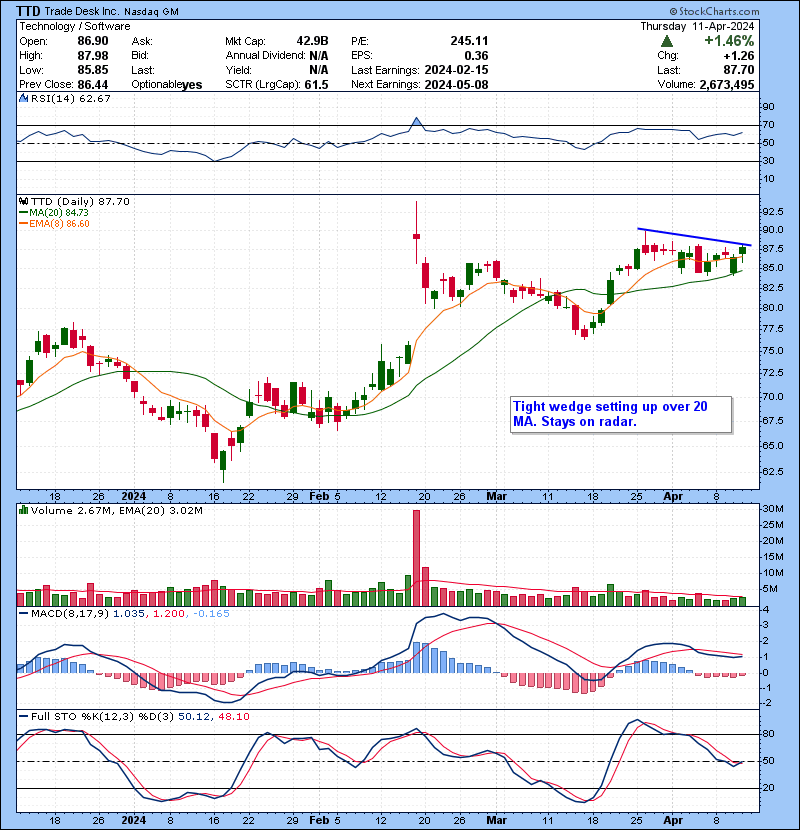Viewport: 800px width, 830px height.
Task: Click the 92.5 price axis label
Action: 772,212
